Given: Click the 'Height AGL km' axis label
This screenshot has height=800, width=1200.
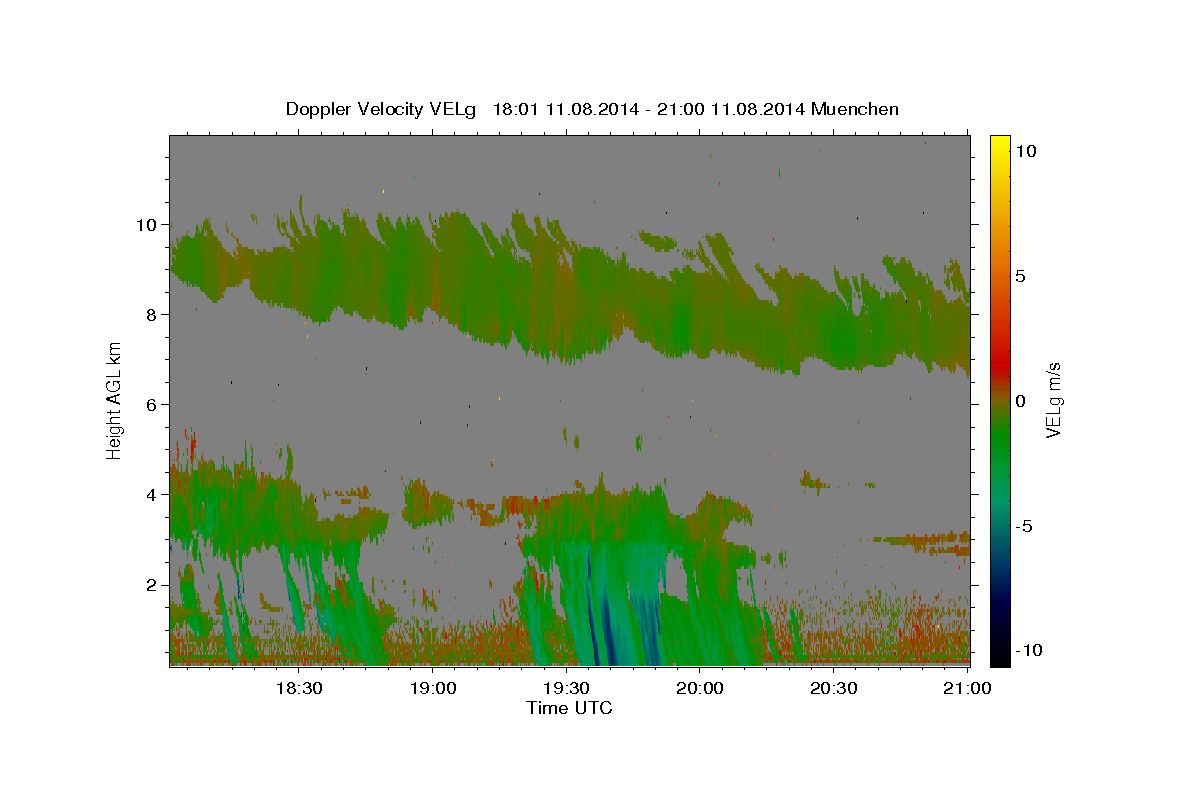Looking at the screenshot, I should coord(114,400).
